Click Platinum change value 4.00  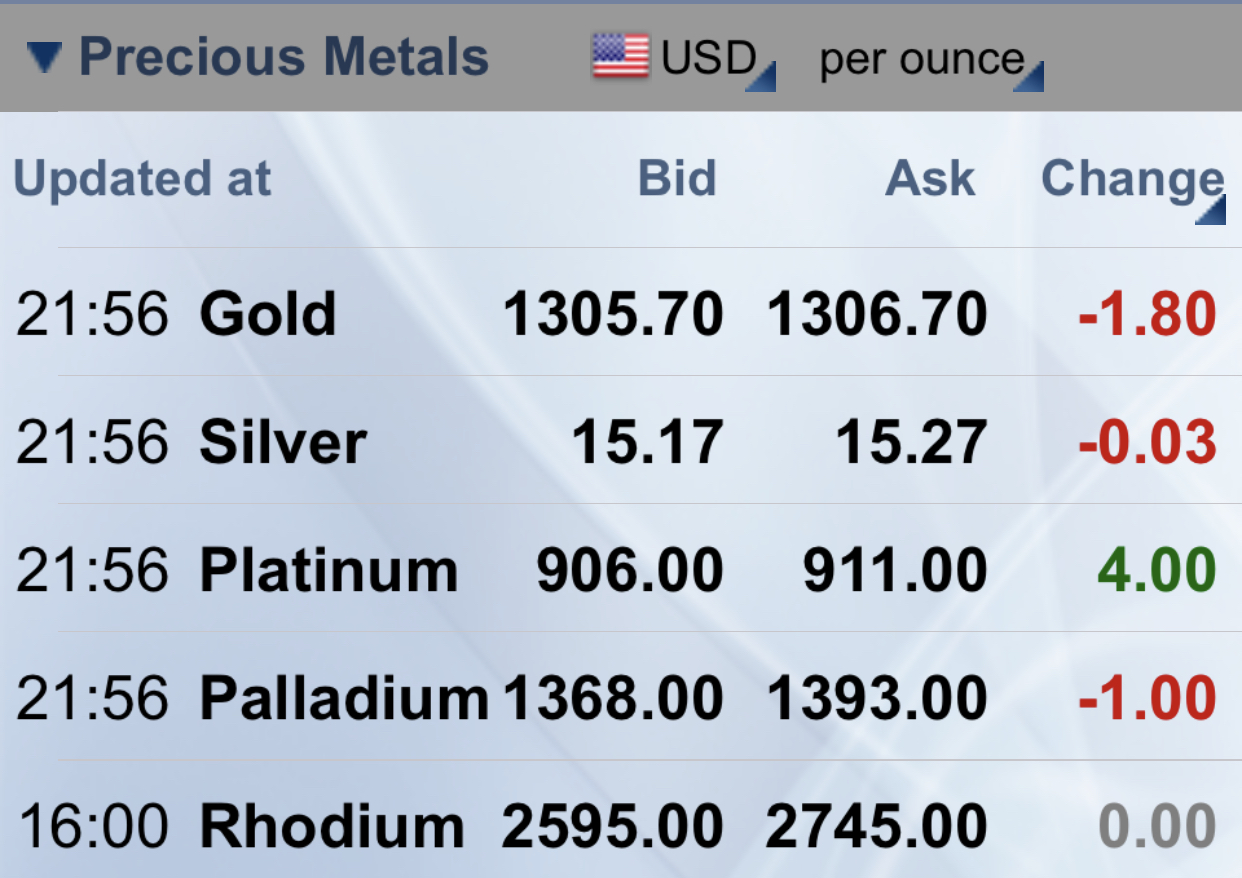pyautogui.click(x=1157, y=570)
